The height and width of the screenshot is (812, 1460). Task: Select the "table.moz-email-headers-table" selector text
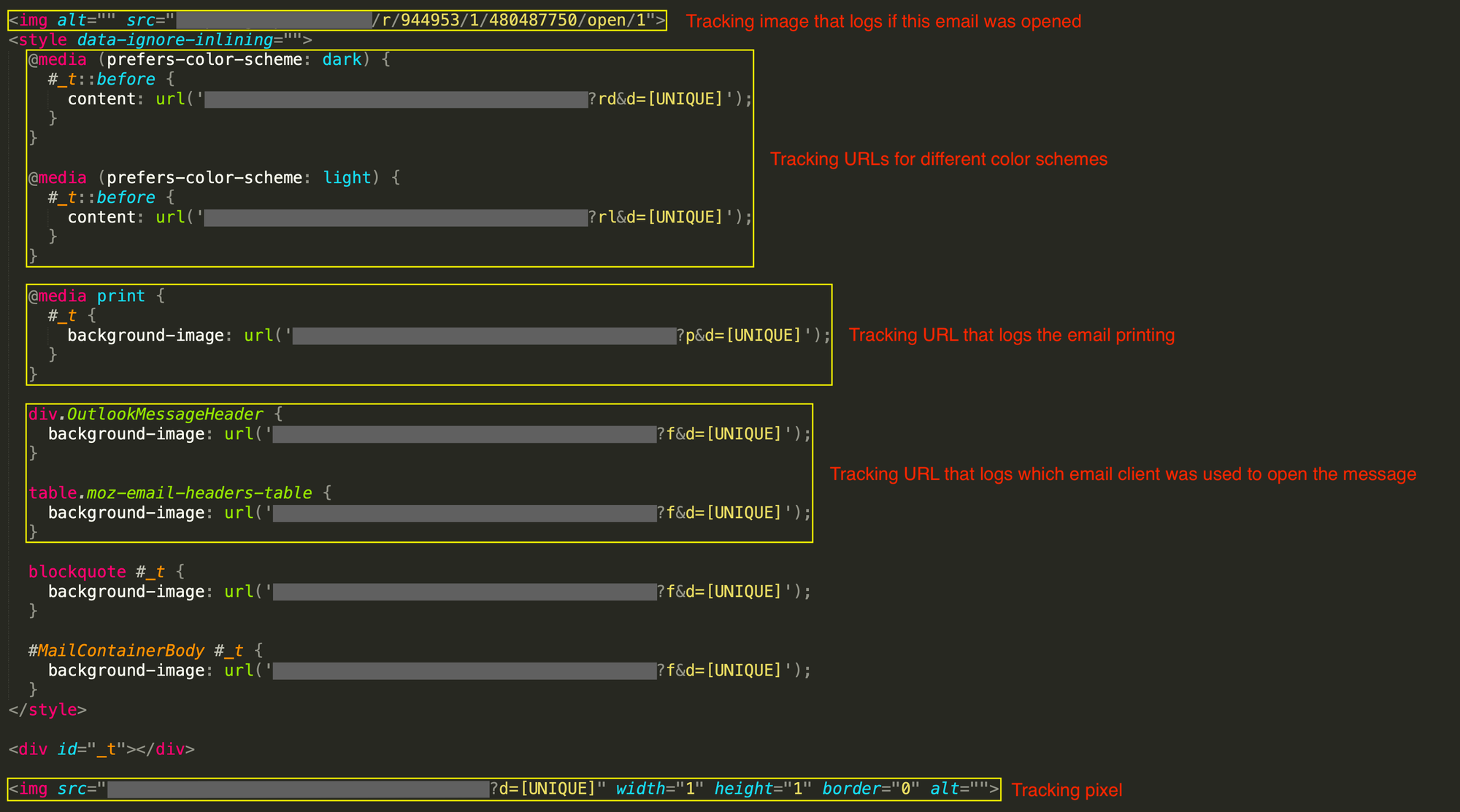pyautogui.click(x=170, y=493)
